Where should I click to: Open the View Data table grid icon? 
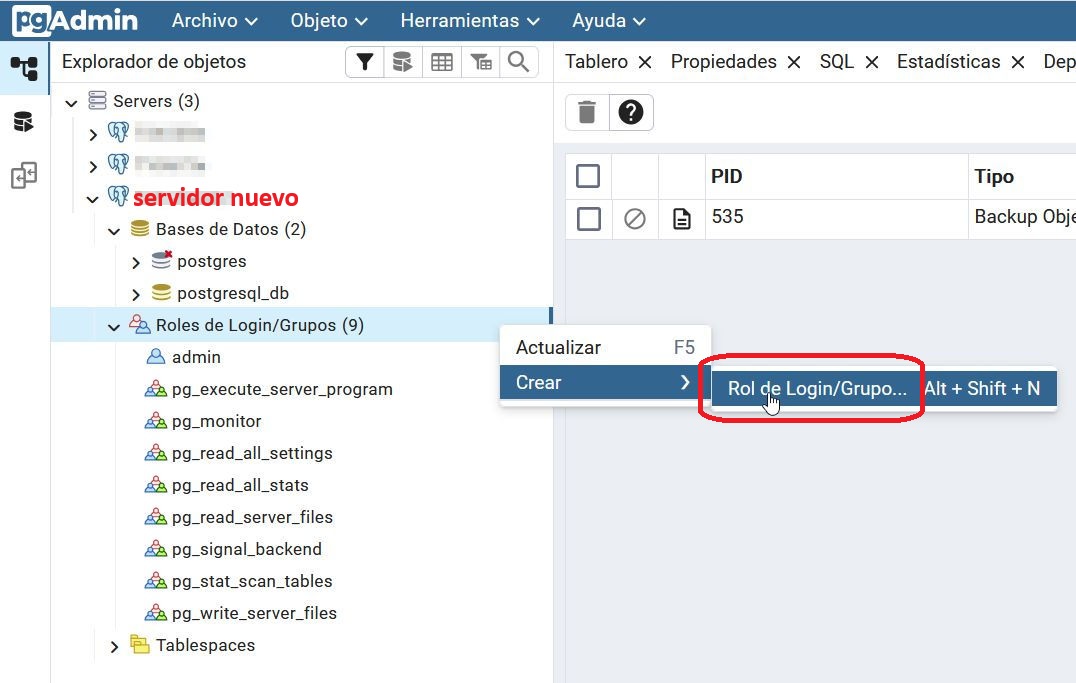coord(441,62)
